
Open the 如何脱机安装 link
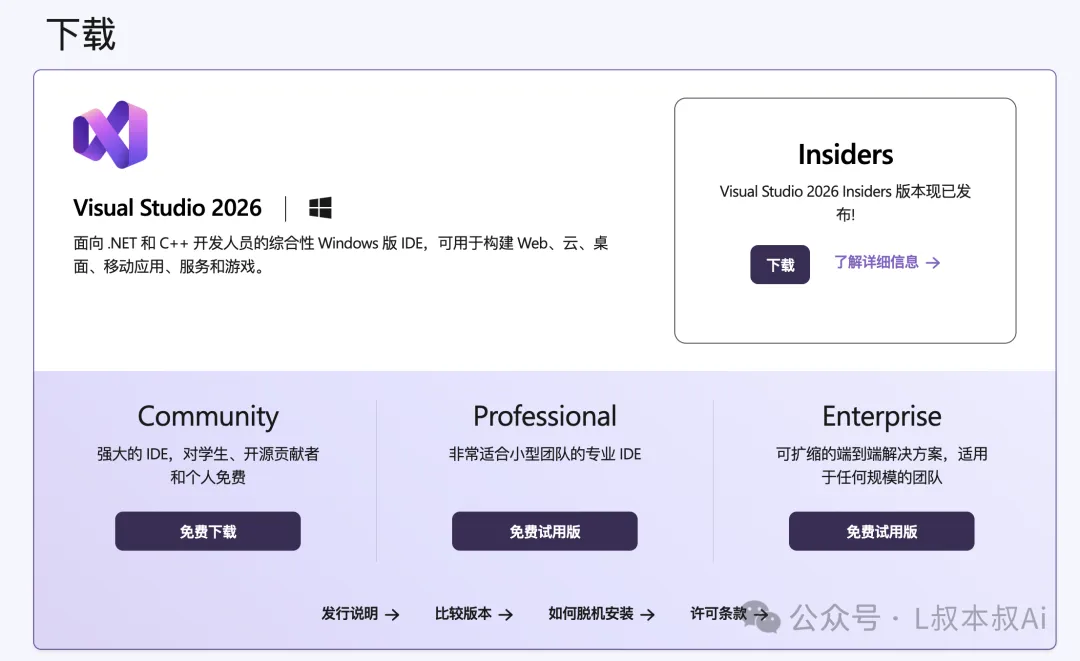click(x=601, y=613)
